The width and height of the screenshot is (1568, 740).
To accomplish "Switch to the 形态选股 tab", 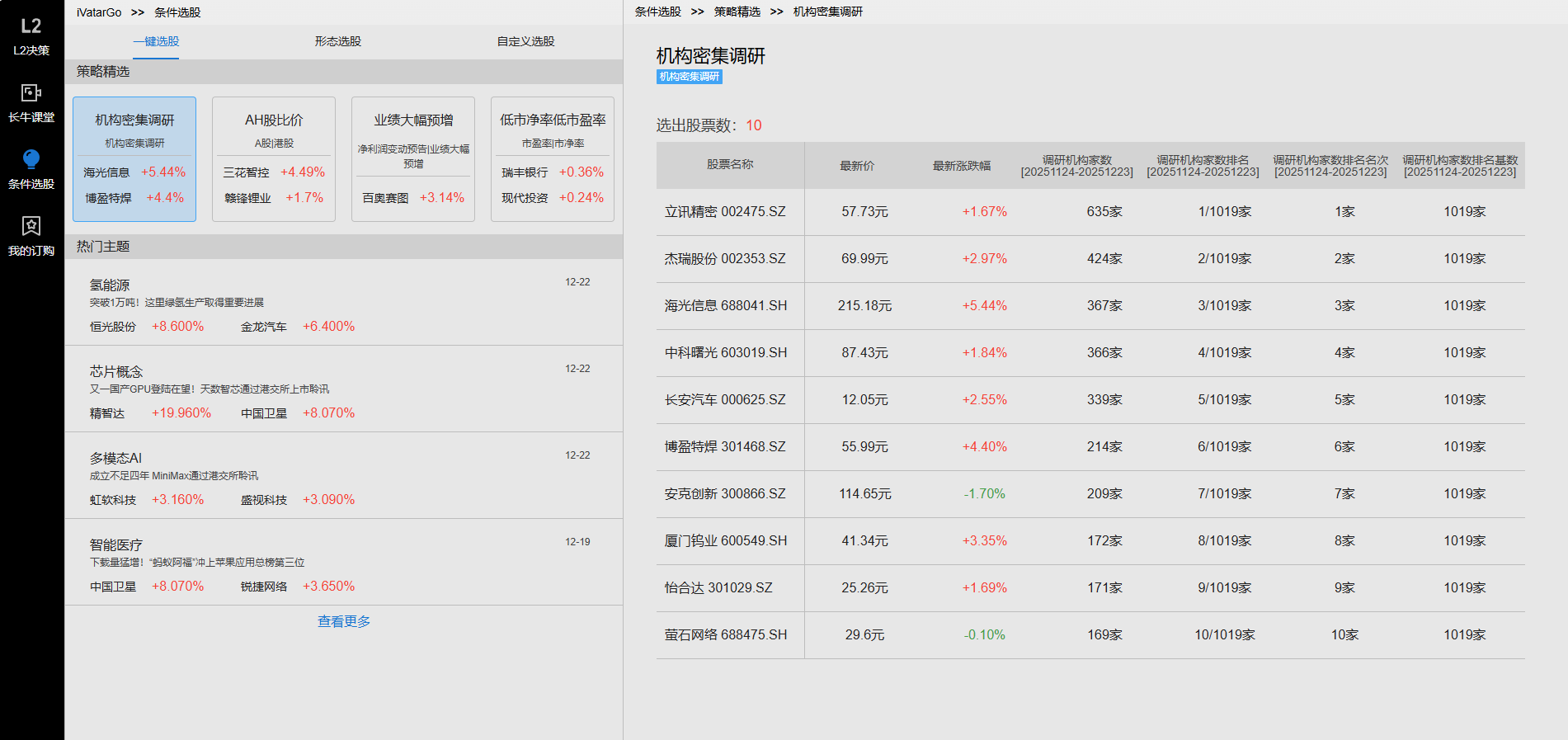I will [337, 41].
